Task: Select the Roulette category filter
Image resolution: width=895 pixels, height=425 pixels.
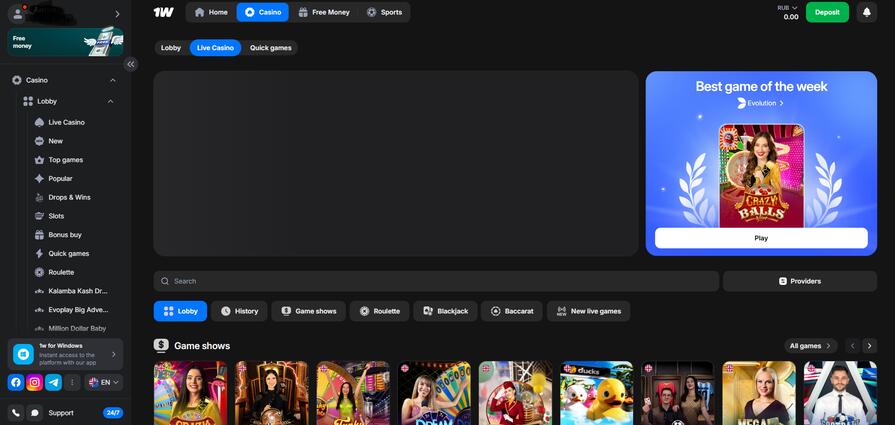Action: 379,311
